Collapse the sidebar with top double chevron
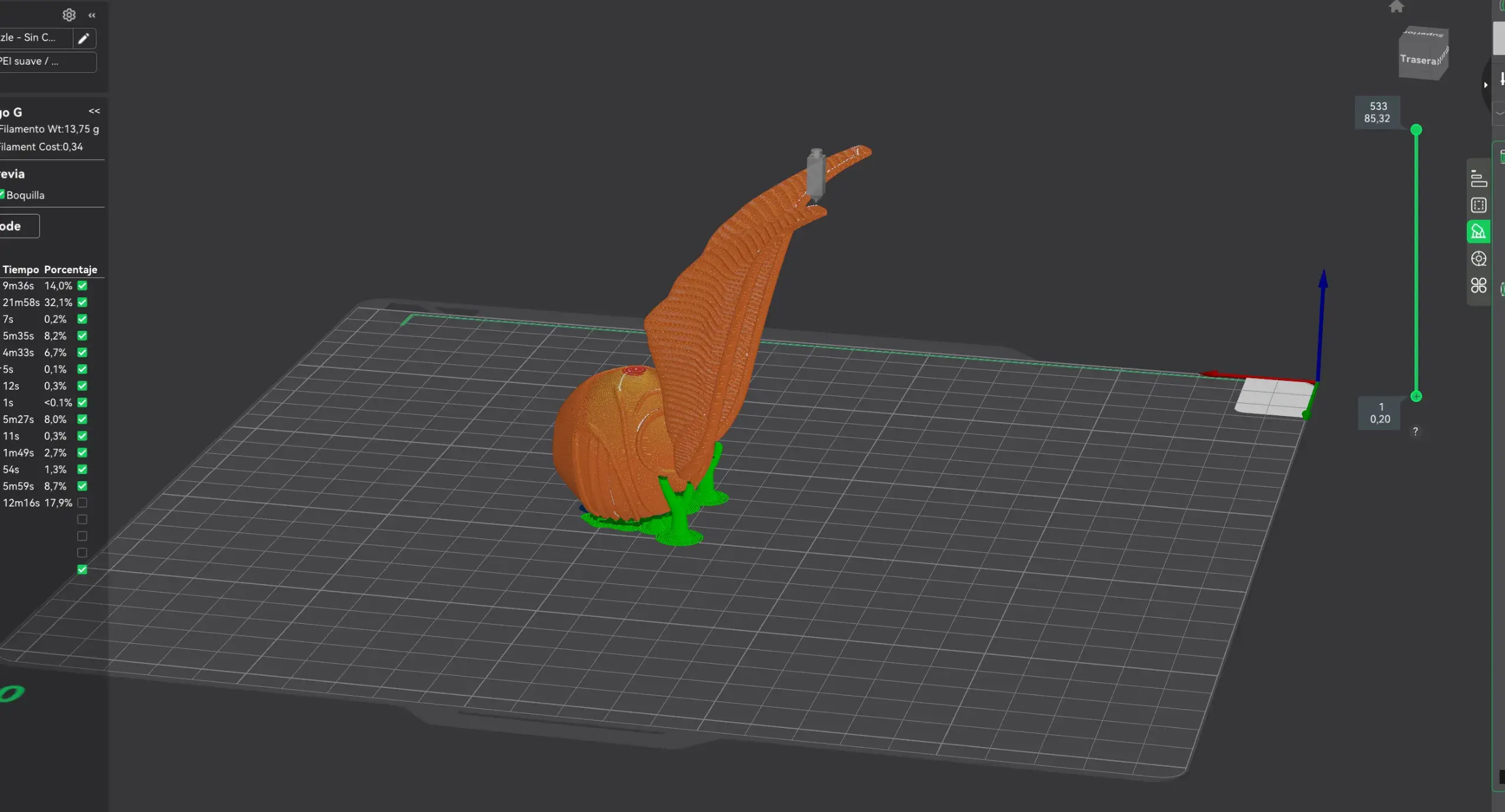Screen dimensions: 1505x812 click(92, 15)
